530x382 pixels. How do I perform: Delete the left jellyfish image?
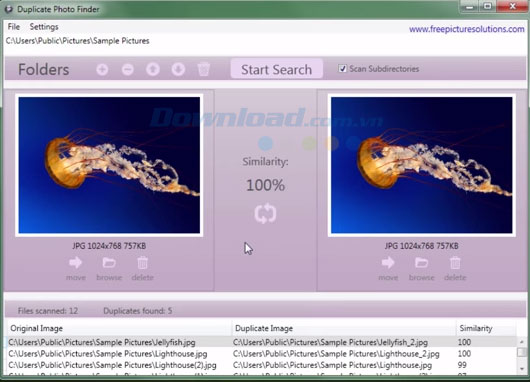[142, 268]
